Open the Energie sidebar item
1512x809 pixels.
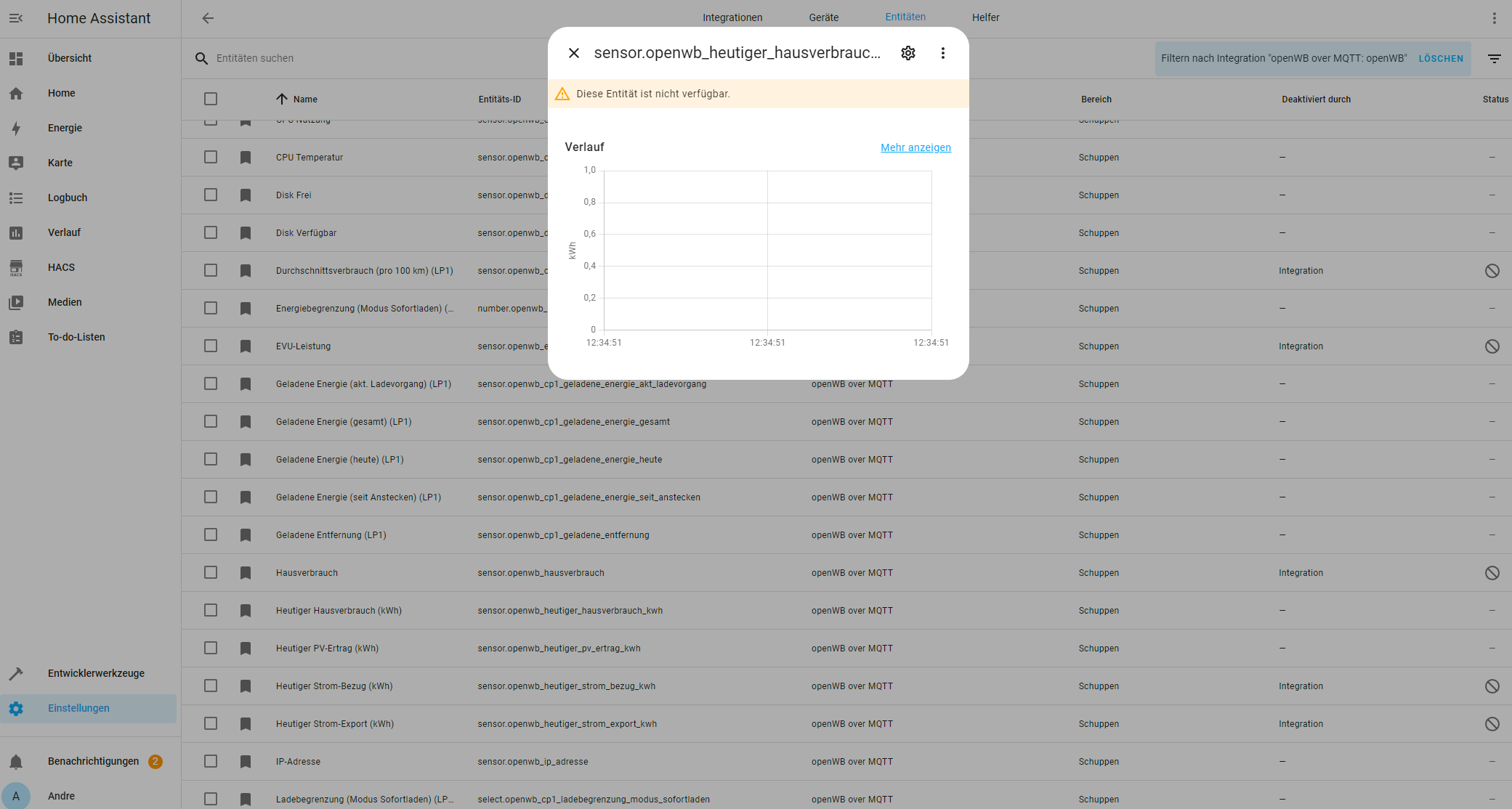pos(65,128)
